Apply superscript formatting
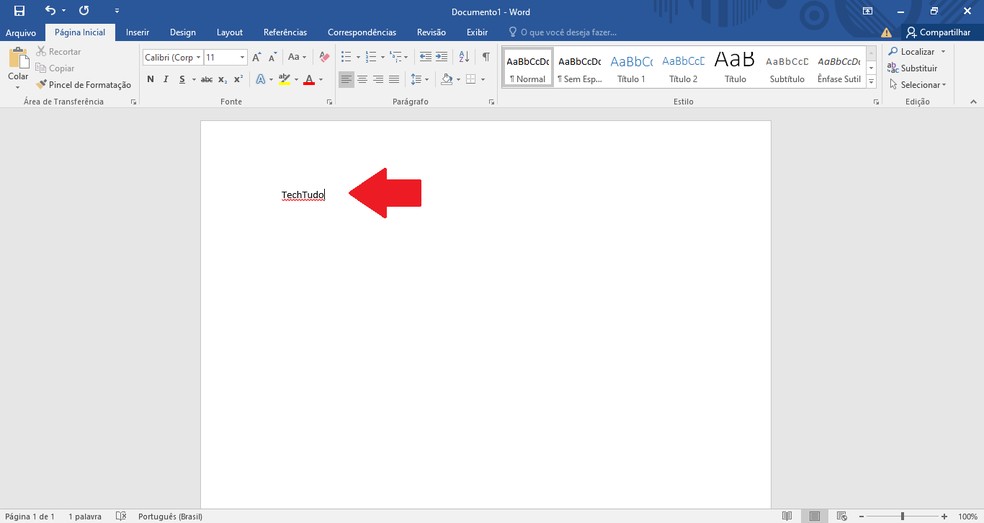 pyautogui.click(x=238, y=79)
